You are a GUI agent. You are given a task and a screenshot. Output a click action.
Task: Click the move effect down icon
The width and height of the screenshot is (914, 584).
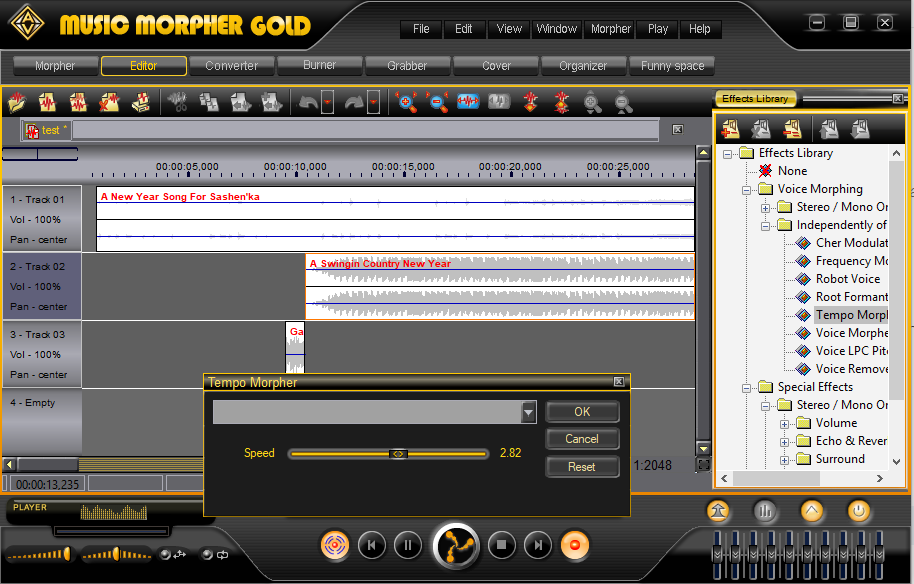[x=860, y=129]
